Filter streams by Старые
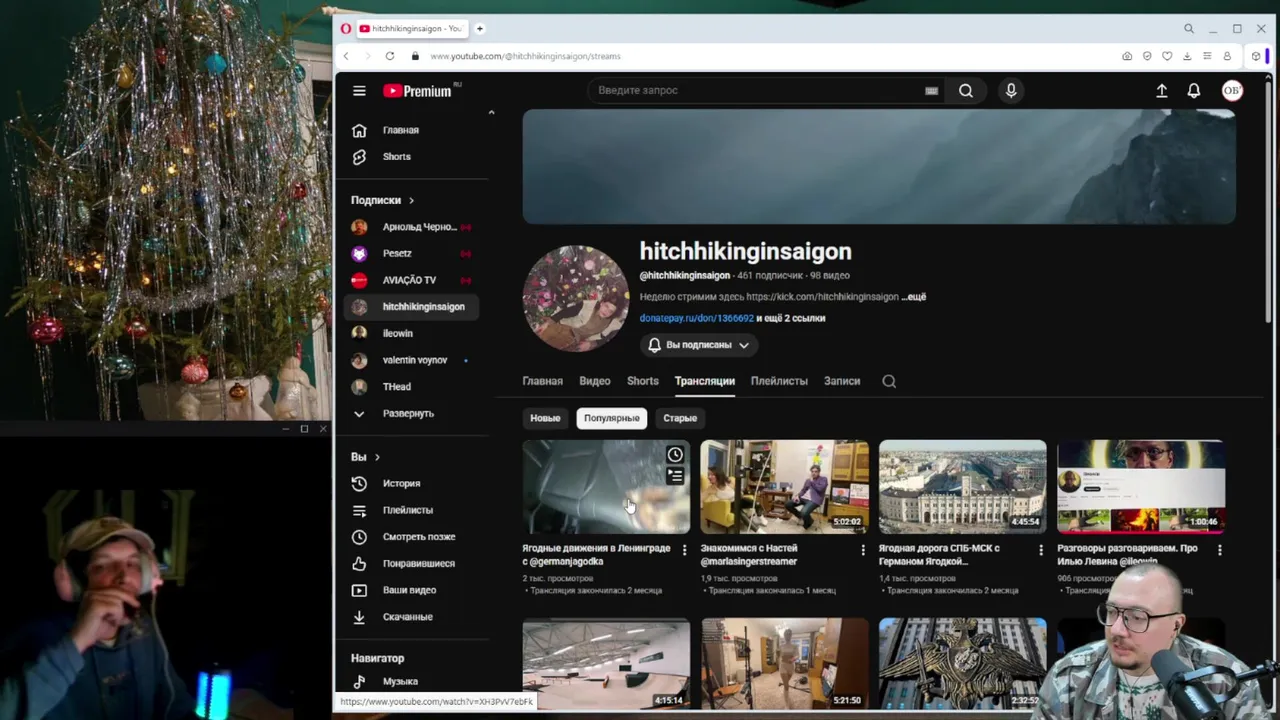Image resolution: width=1280 pixels, height=720 pixels. 680,418
